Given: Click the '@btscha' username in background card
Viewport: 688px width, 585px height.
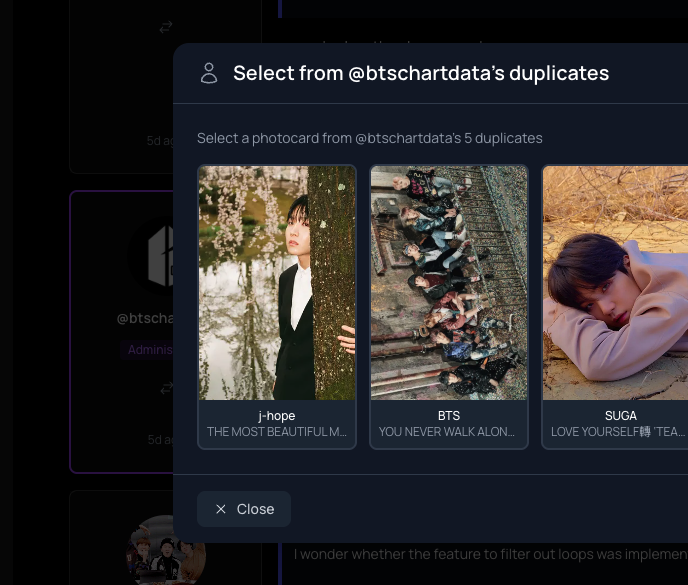Looking at the screenshot, I should (145, 318).
